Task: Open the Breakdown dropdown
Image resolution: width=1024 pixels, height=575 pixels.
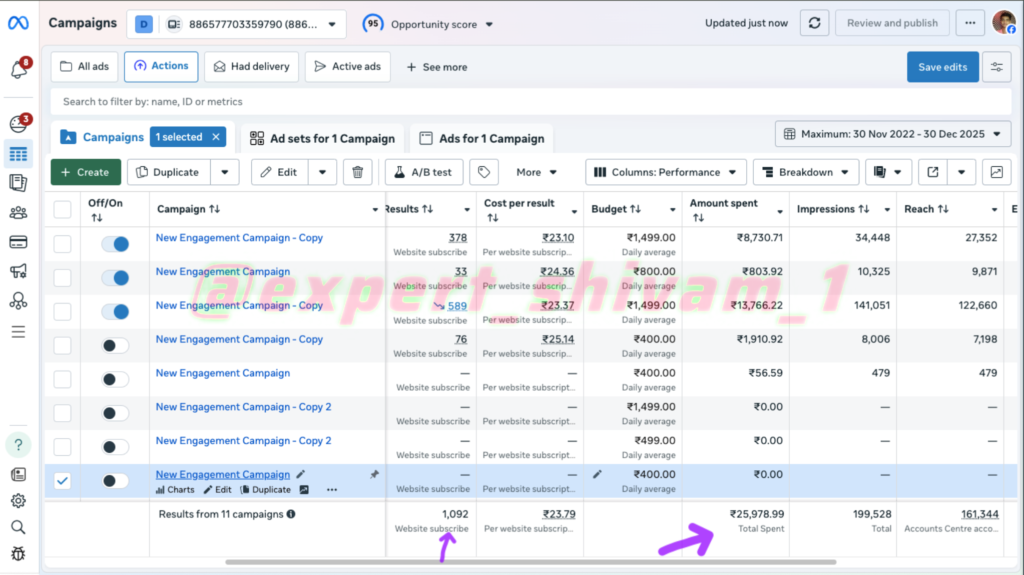Action: point(805,172)
